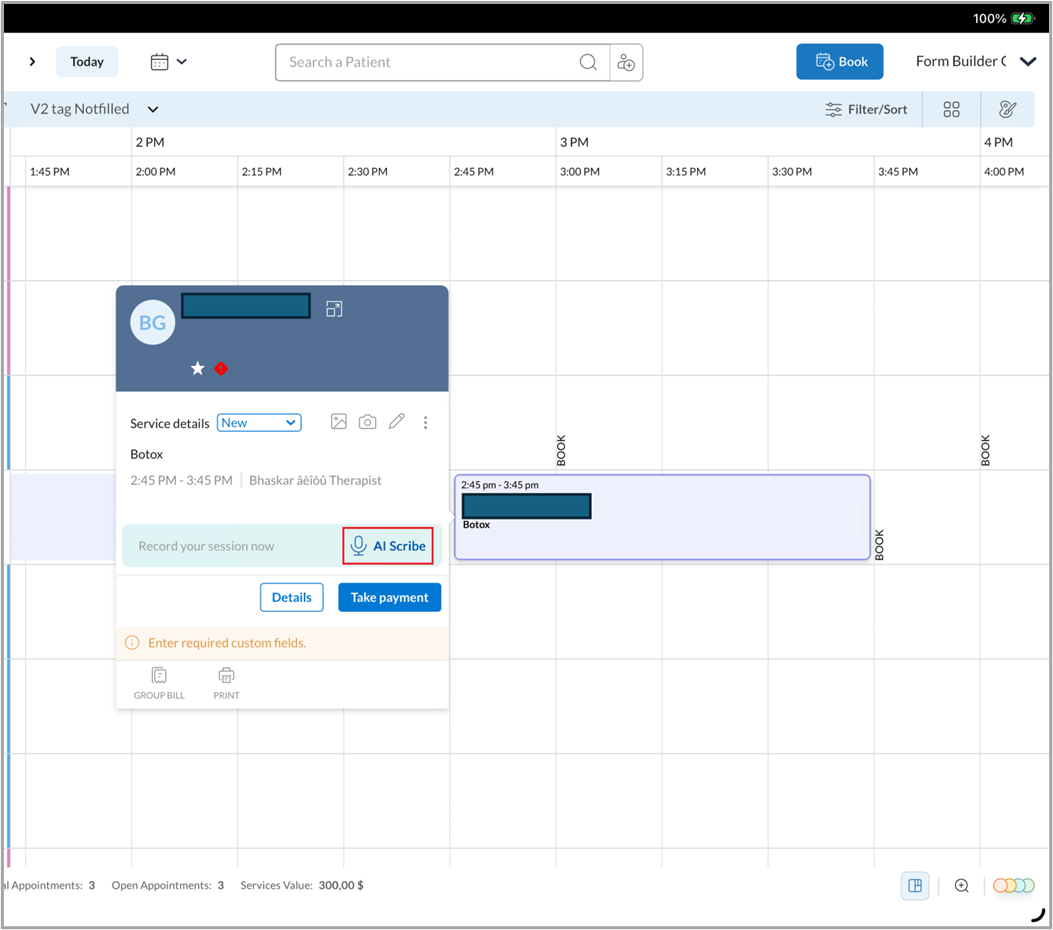Click the camera icon in Service details
Viewport: 1053px width, 930px height.
pos(368,422)
